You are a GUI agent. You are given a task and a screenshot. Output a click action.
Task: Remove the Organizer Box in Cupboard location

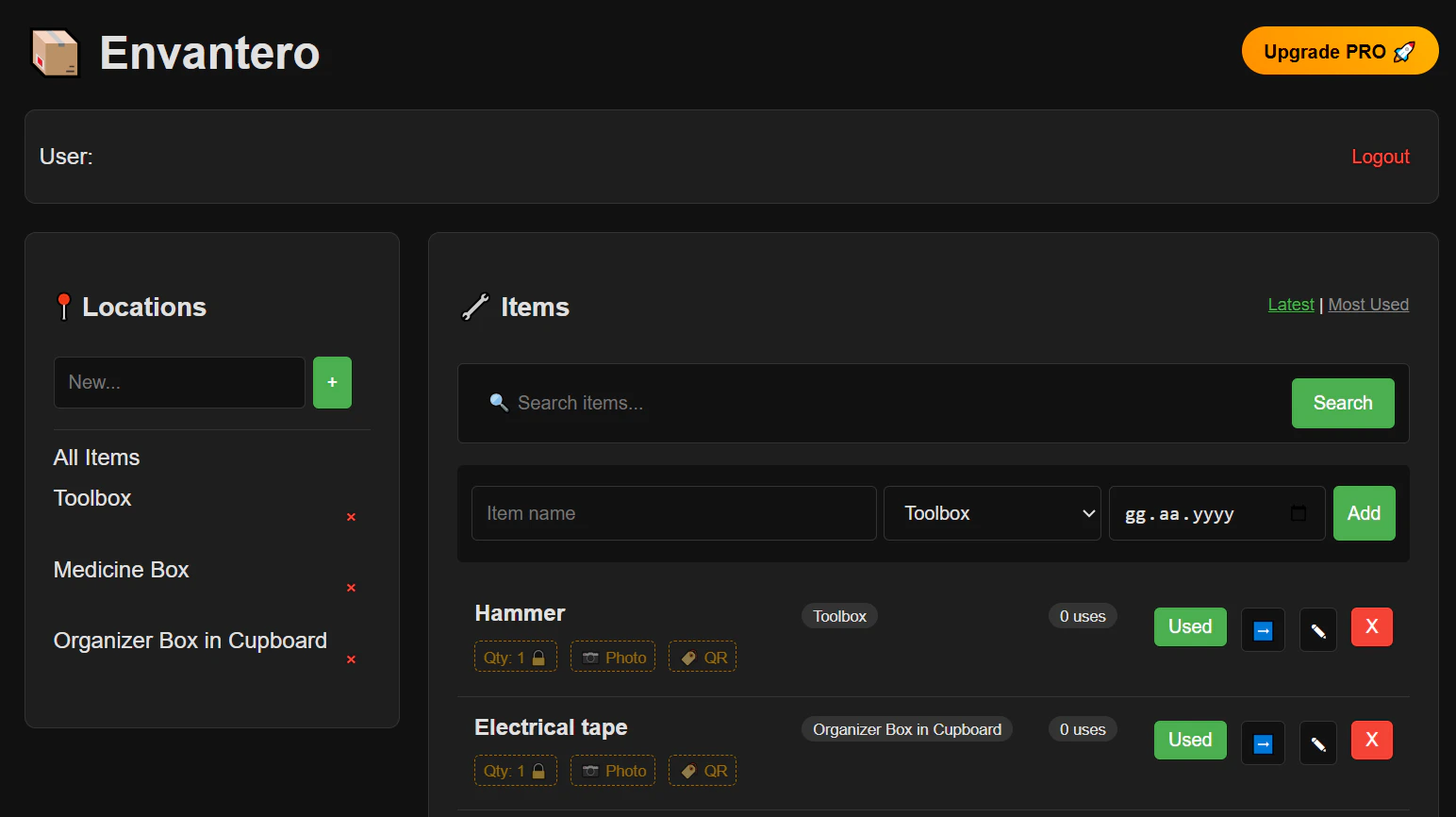click(x=350, y=659)
